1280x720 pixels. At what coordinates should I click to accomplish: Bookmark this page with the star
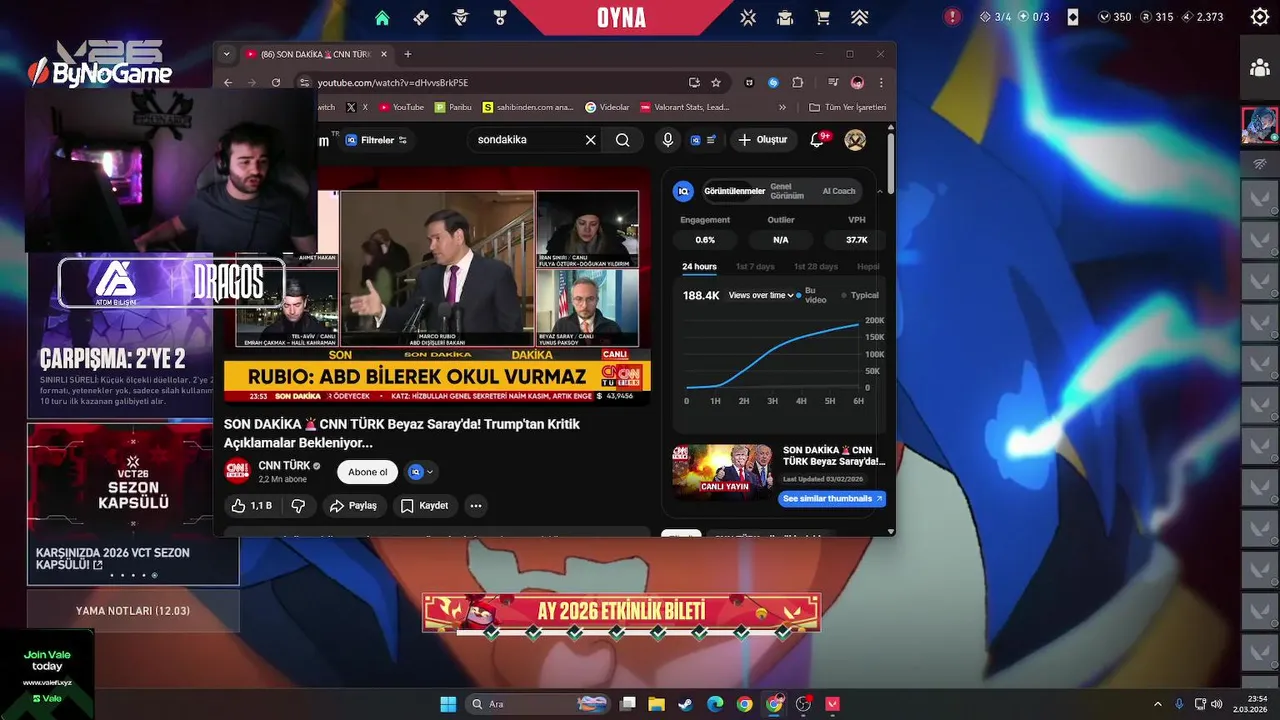point(716,82)
